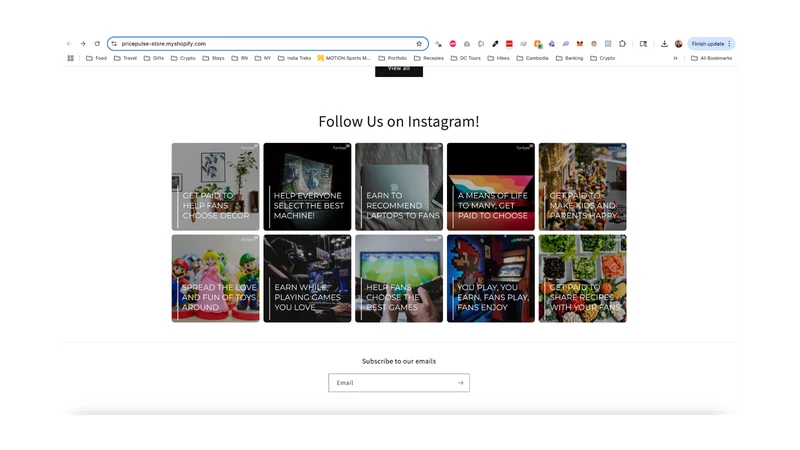Click the Finish update button
The height and width of the screenshot is (450, 800).
711,44
